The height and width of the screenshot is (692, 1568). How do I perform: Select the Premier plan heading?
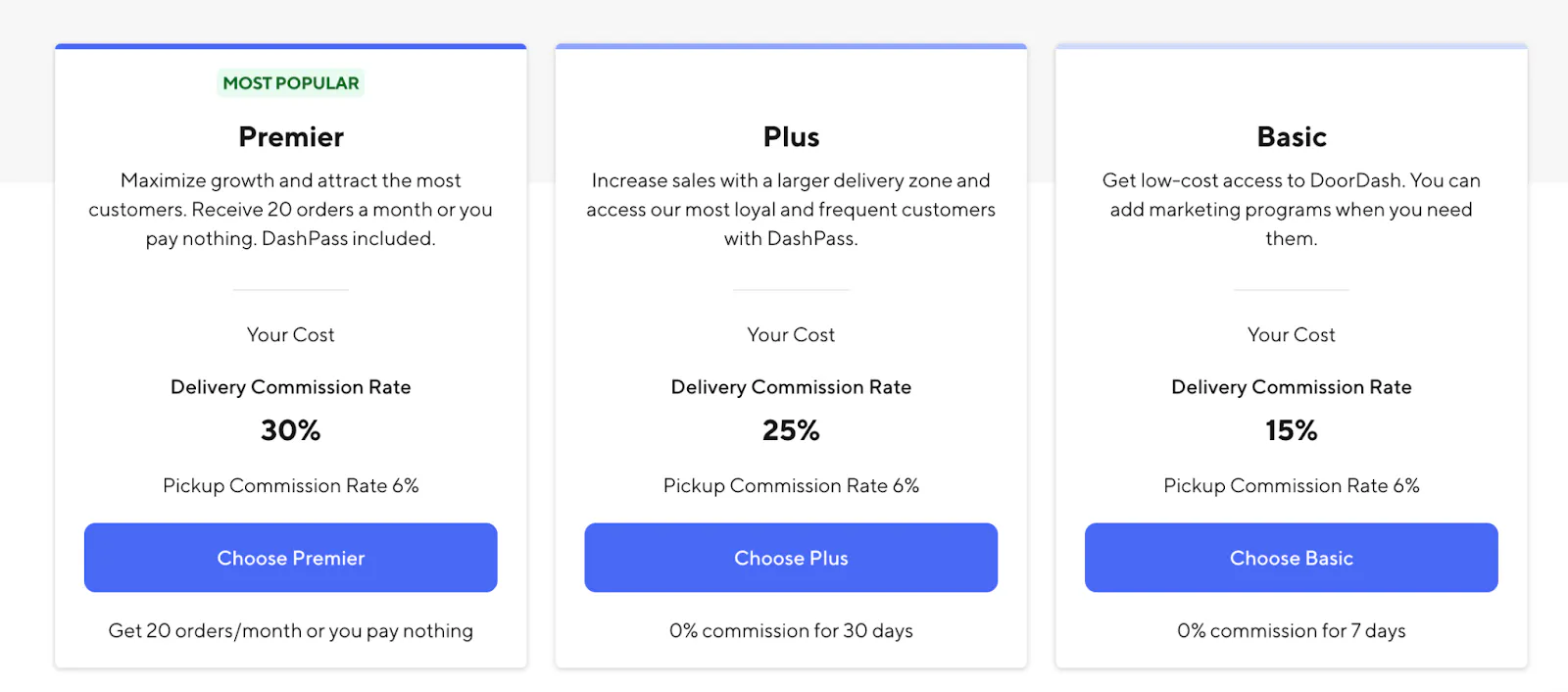pos(291,137)
